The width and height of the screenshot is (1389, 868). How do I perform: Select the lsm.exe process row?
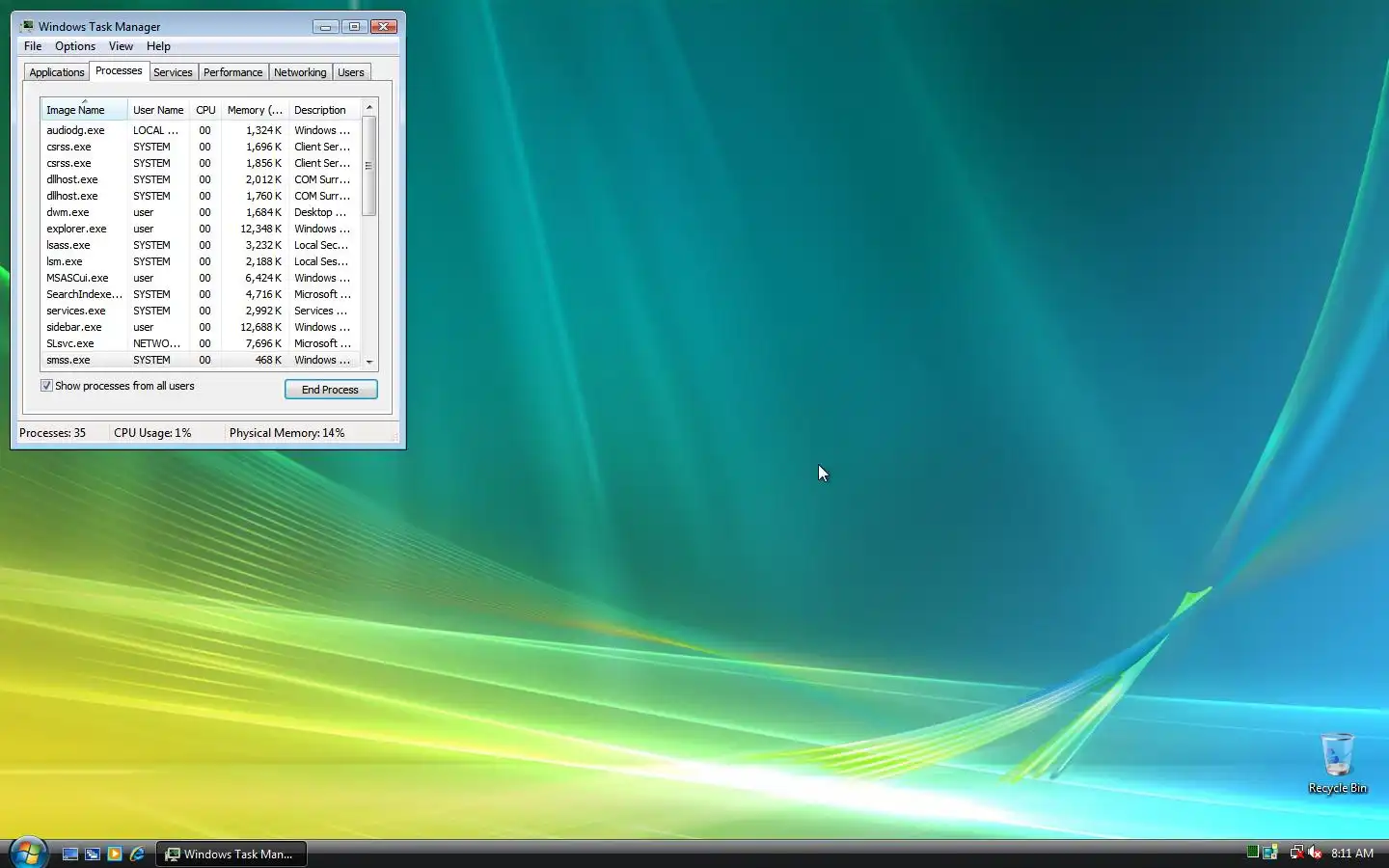tap(201, 261)
